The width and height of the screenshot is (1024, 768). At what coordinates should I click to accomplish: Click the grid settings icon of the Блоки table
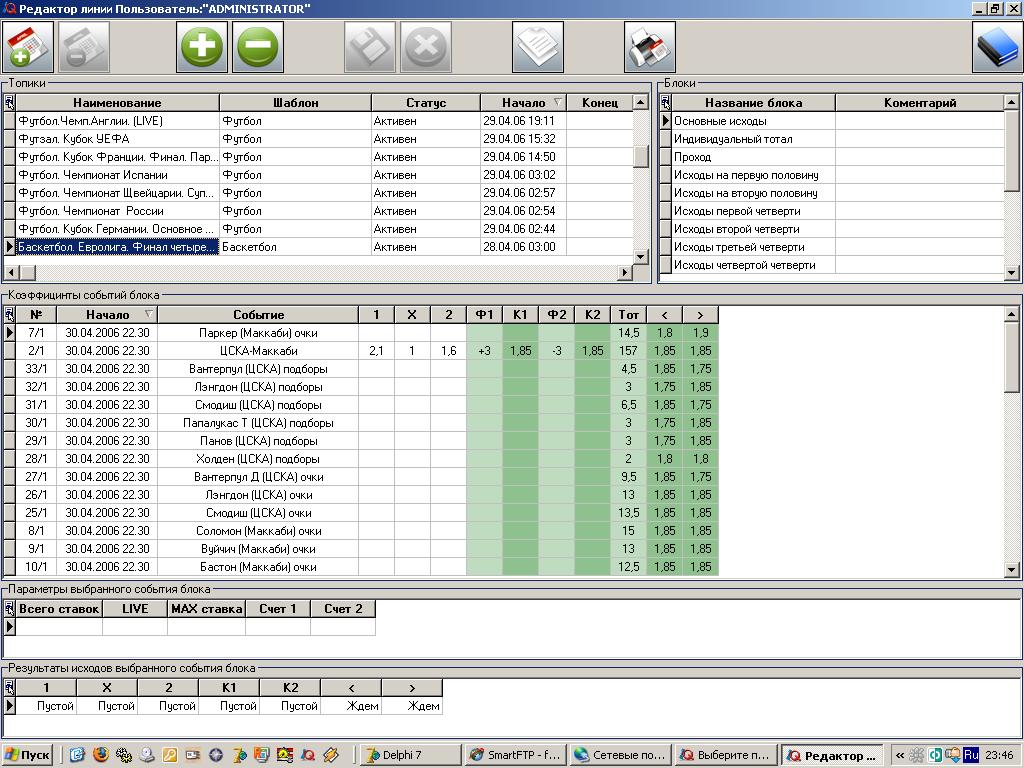[665, 103]
